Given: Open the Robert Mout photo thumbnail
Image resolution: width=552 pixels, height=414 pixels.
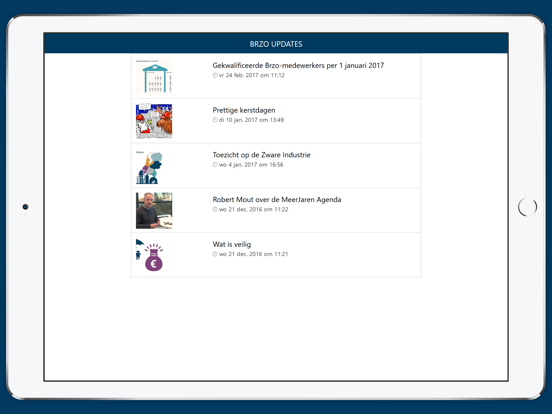Looking at the screenshot, I should coord(154,210).
